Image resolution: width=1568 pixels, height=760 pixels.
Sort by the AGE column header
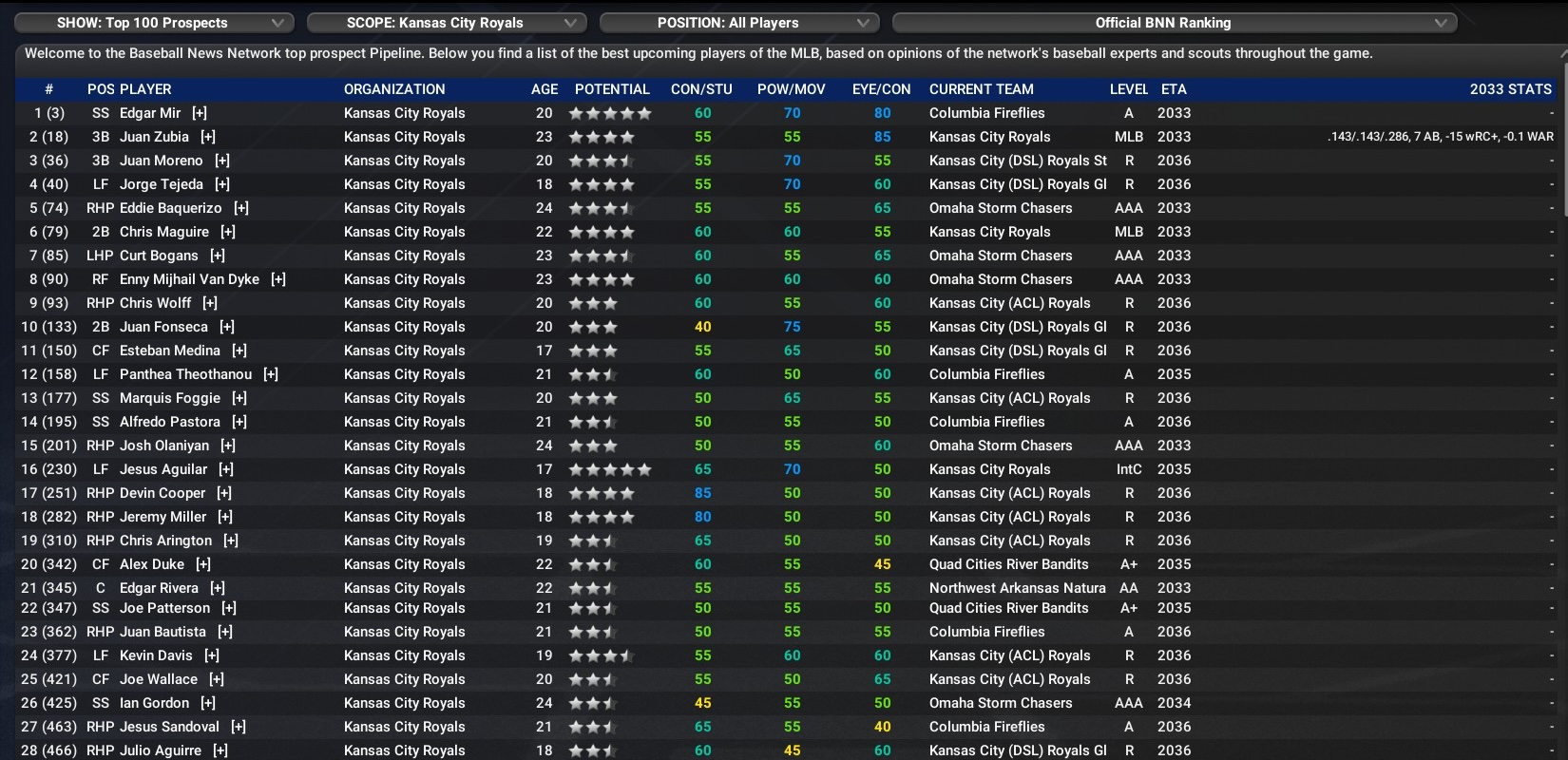click(x=545, y=89)
